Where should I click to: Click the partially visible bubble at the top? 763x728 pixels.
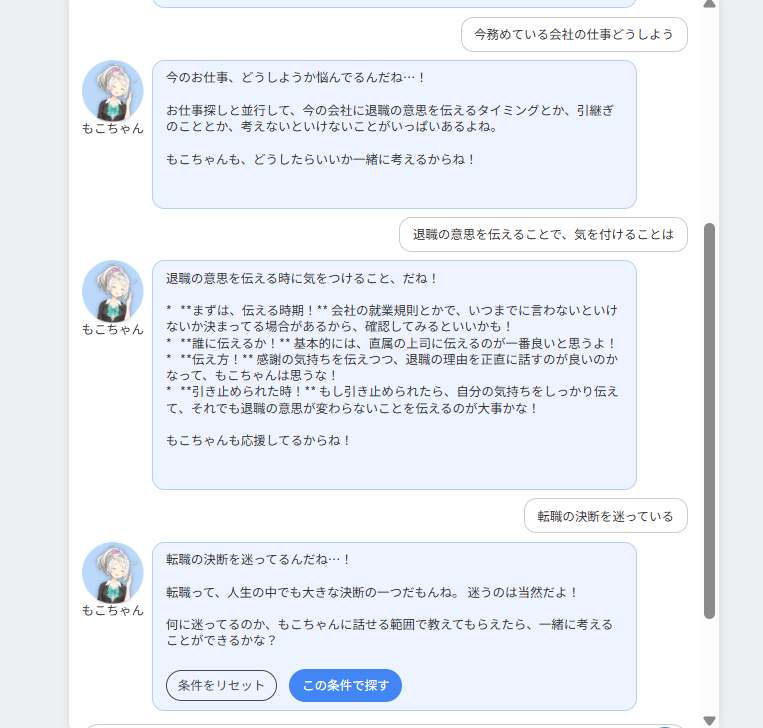coord(394,3)
